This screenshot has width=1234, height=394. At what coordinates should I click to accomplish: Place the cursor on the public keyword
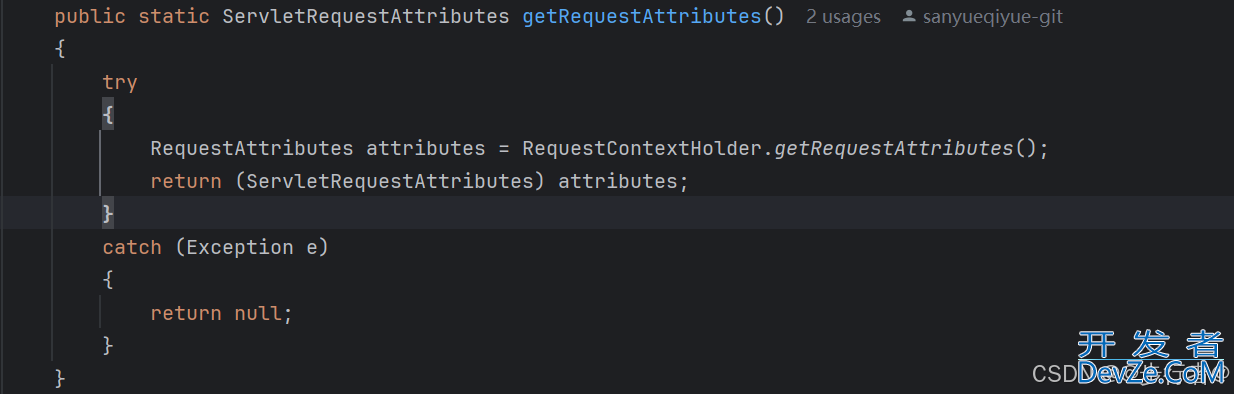click(x=90, y=17)
